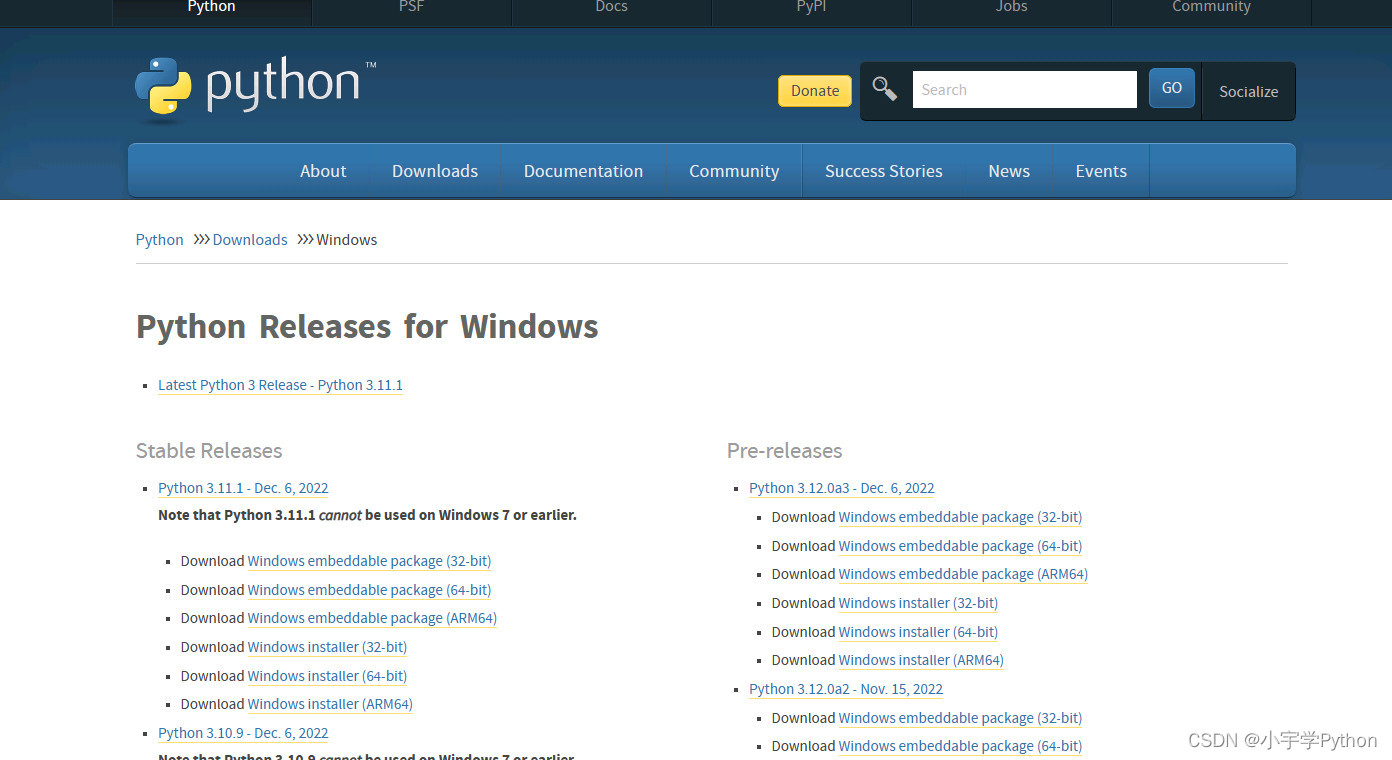Click the GO search button

(1172, 88)
